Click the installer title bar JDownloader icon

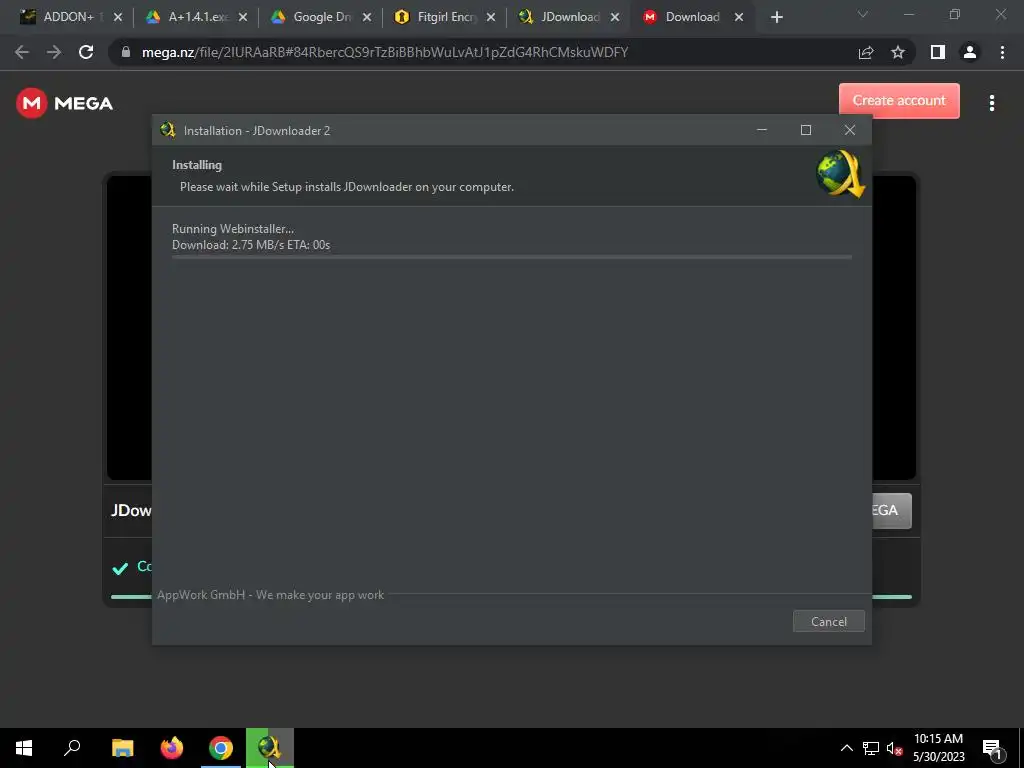(x=168, y=130)
